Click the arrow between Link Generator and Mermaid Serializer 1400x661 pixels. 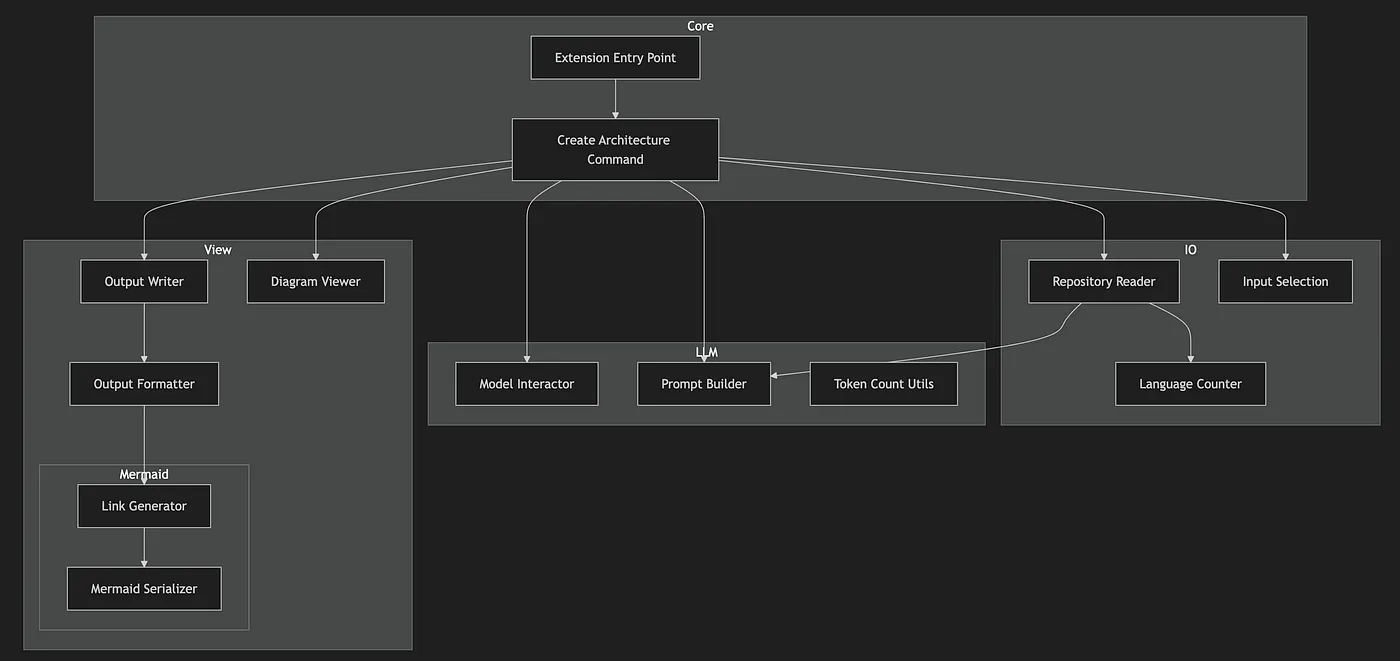coord(144,547)
